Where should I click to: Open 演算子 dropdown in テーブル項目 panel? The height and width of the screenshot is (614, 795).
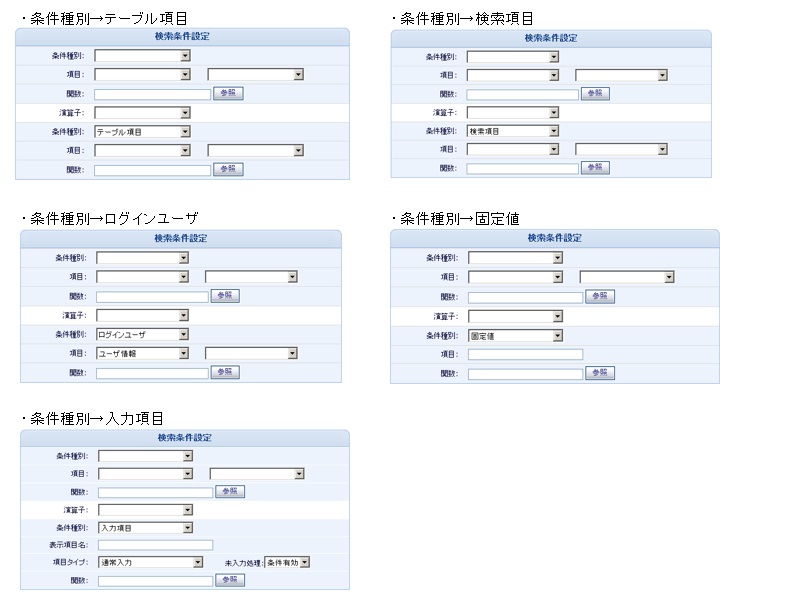(x=142, y=113)
